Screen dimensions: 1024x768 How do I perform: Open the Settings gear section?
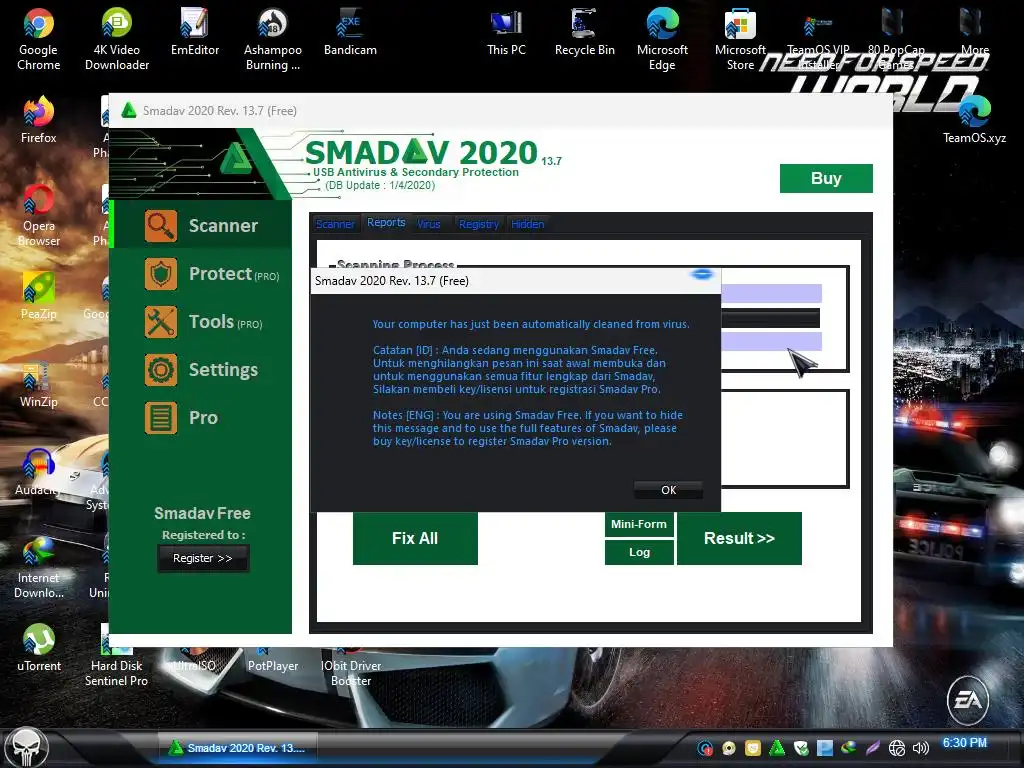[x=202, y=370]
